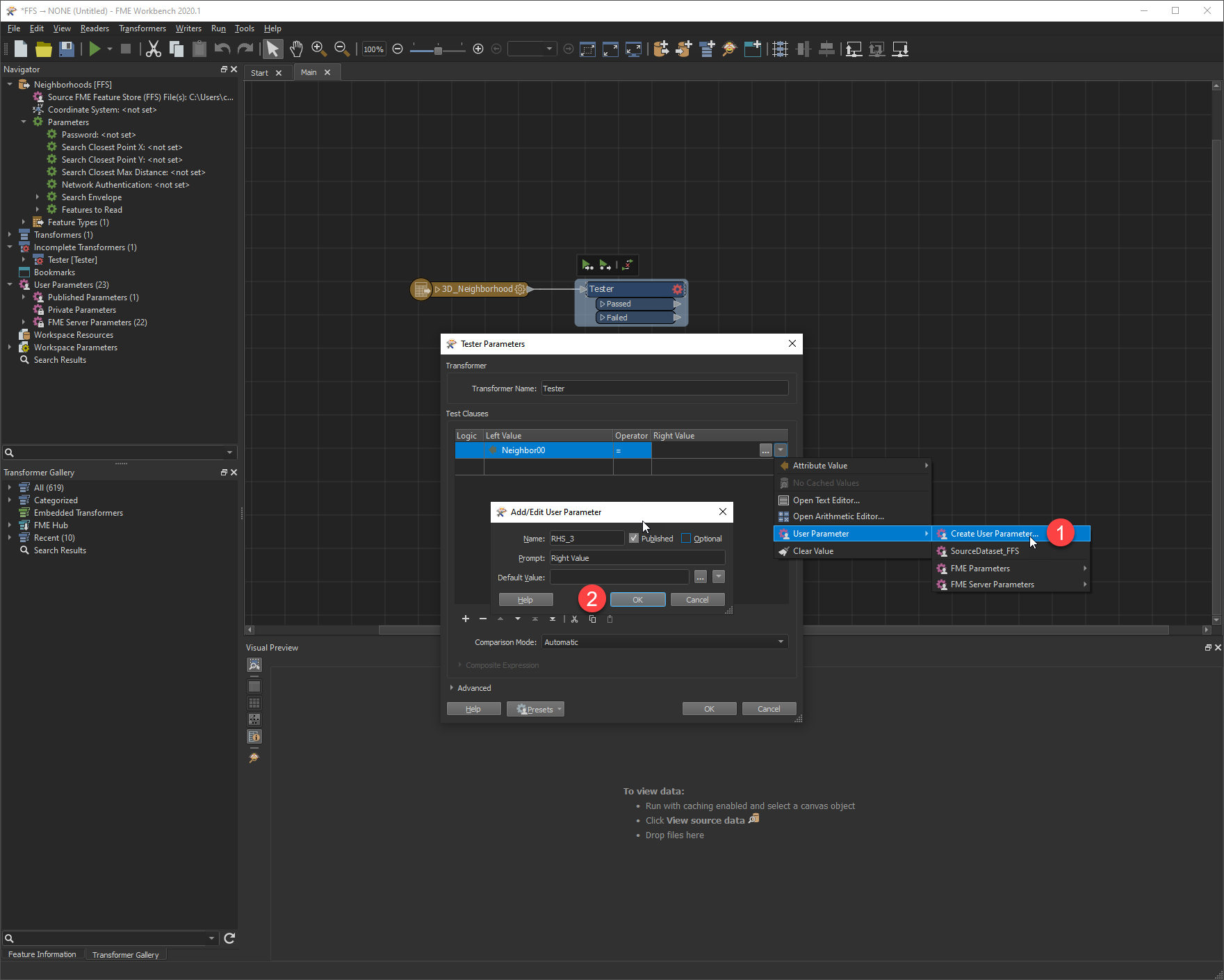Open the Comparison Mode dropdown

pyautogui.click(x=664, y=642)
